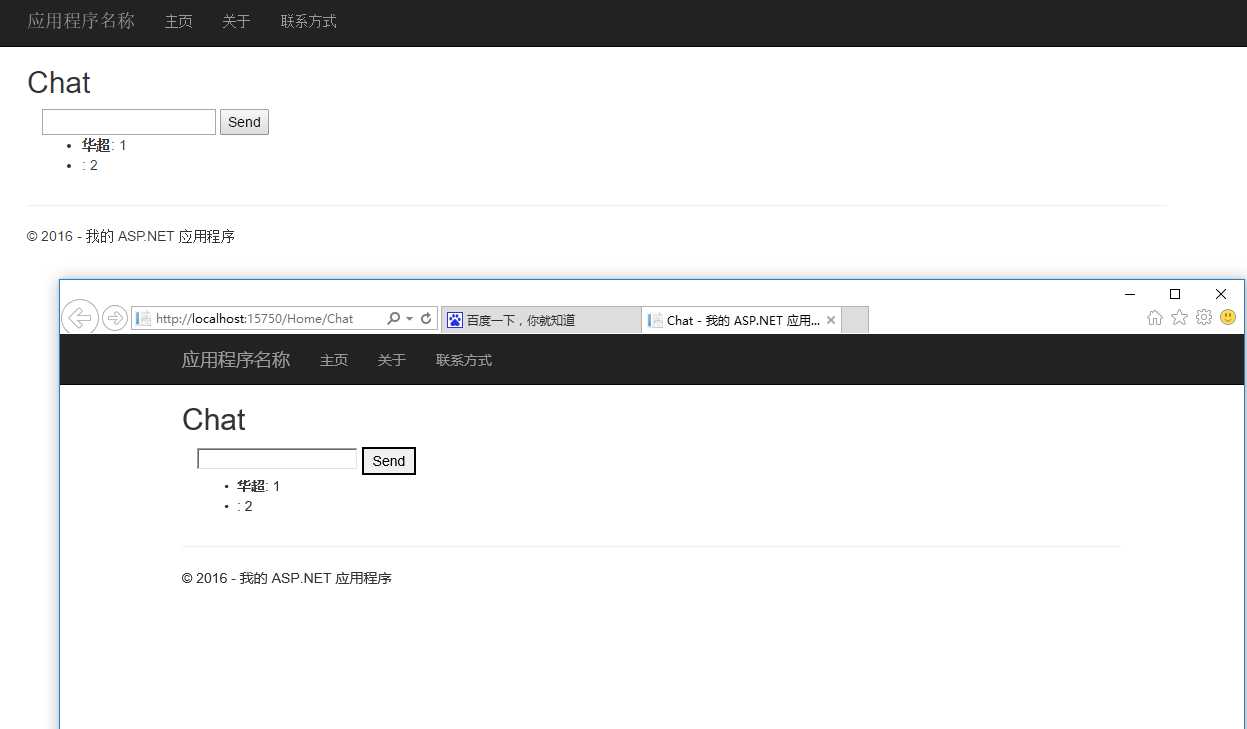
Task: Click the message input in the IE window
Action: pos(277,459)
